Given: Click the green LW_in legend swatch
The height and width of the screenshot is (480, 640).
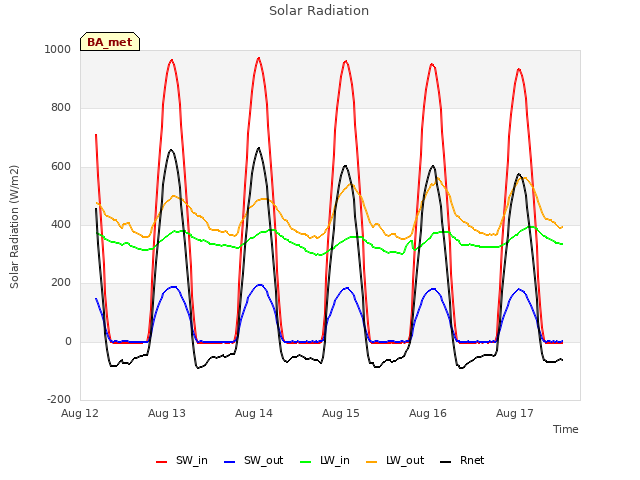Looking at the screenshot, I should pyautogui.click(x=306, y=462).
